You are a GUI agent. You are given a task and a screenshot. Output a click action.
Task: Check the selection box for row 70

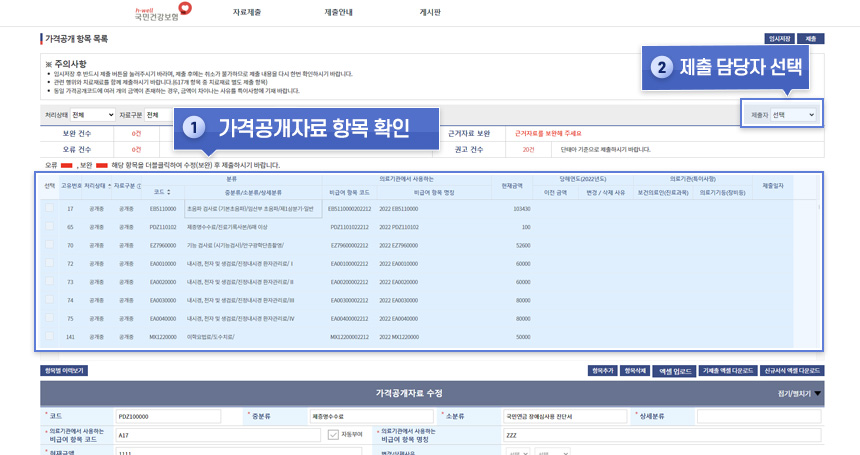click(49, 245)
